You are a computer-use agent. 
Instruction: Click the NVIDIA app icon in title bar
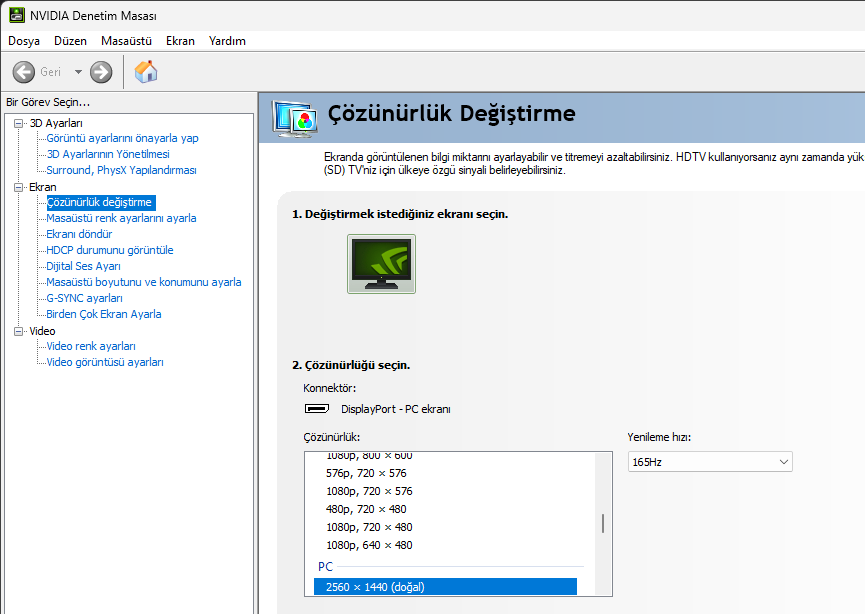tap(16, 16)
